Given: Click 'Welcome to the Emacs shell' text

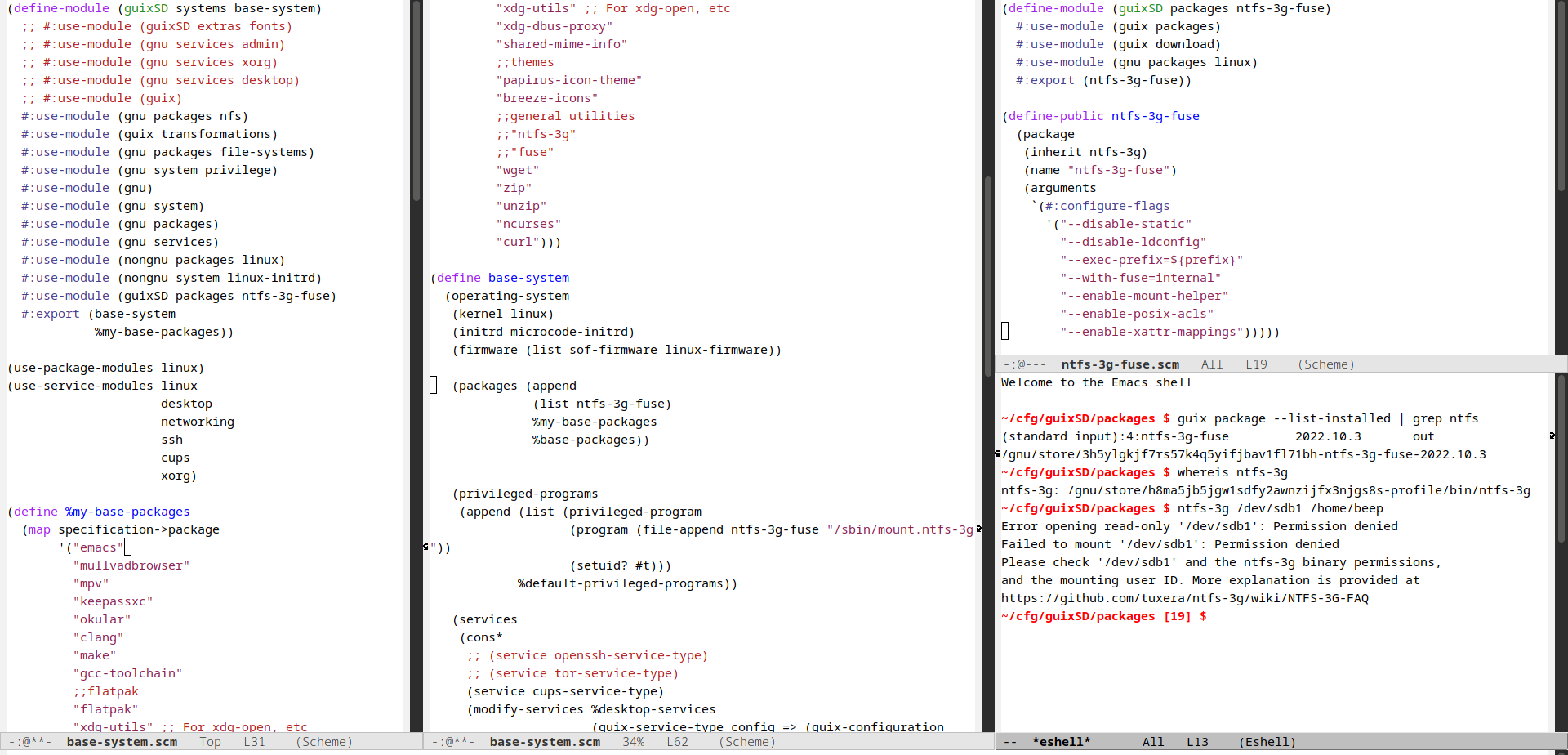Looking at the screenshot, I should [x=1097, y=382].
